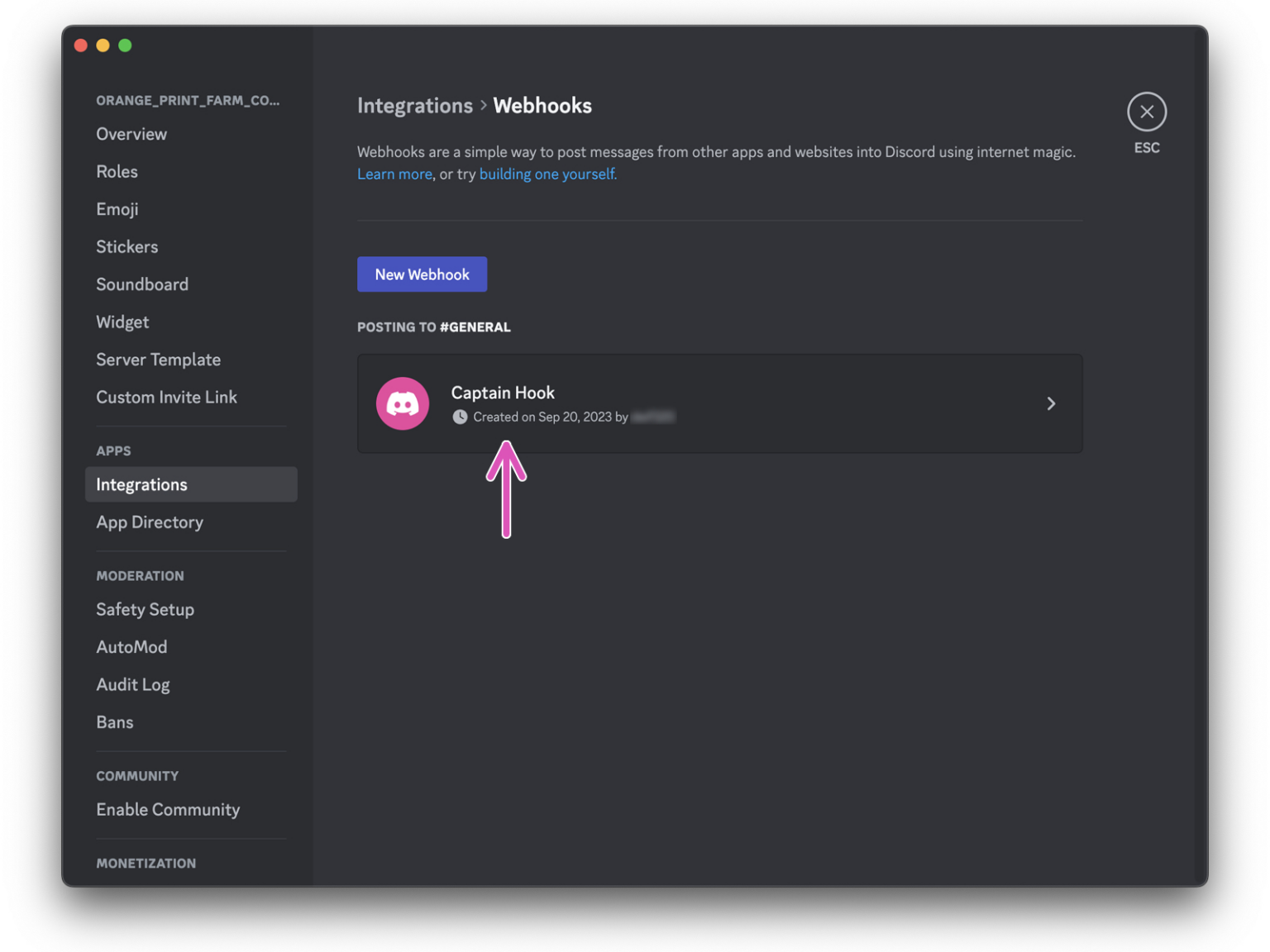Expand the Captain Hook webhook details chevron
This screenshot has width=1270, height=952.
pyautogui.click(x=1051, y=403)
